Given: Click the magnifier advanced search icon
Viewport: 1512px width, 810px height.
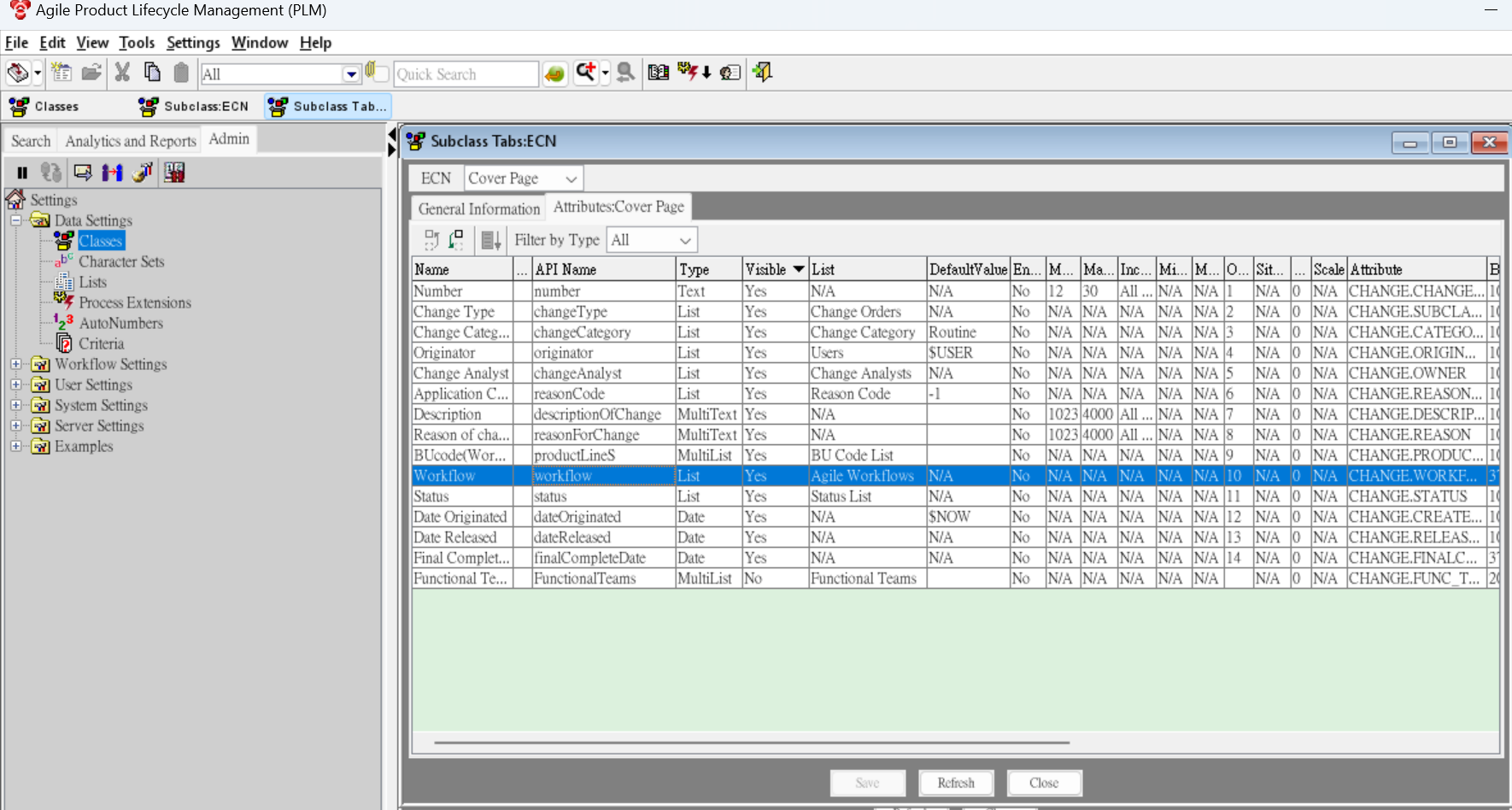Looking at the screenshot, I should [585, 73].
